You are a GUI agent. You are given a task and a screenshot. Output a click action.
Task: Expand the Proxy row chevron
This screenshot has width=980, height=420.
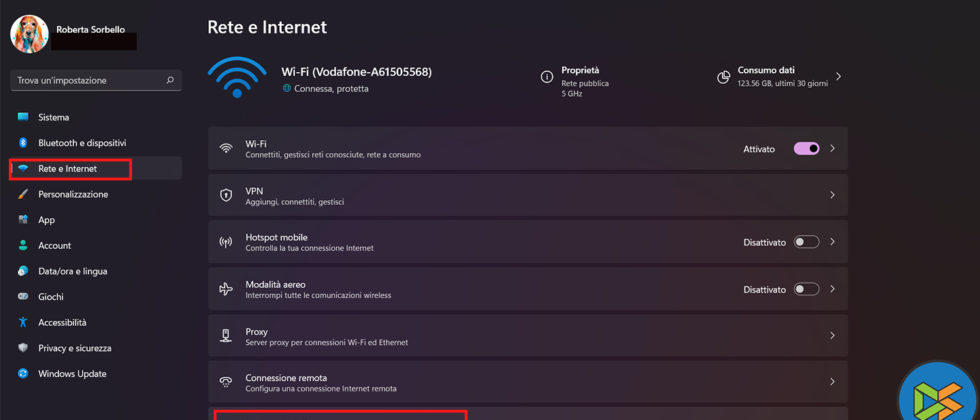click(x=832, y=336)
